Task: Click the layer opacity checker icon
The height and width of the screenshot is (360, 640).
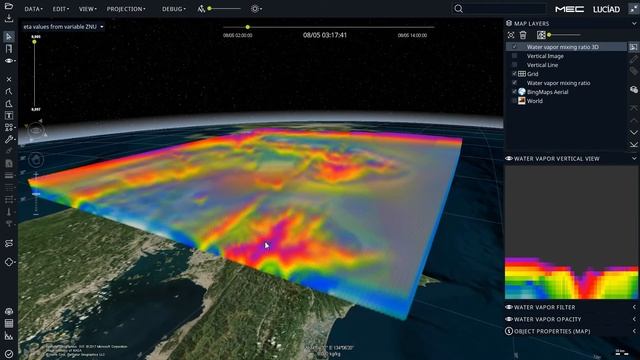Action: [x=541, y=35]
